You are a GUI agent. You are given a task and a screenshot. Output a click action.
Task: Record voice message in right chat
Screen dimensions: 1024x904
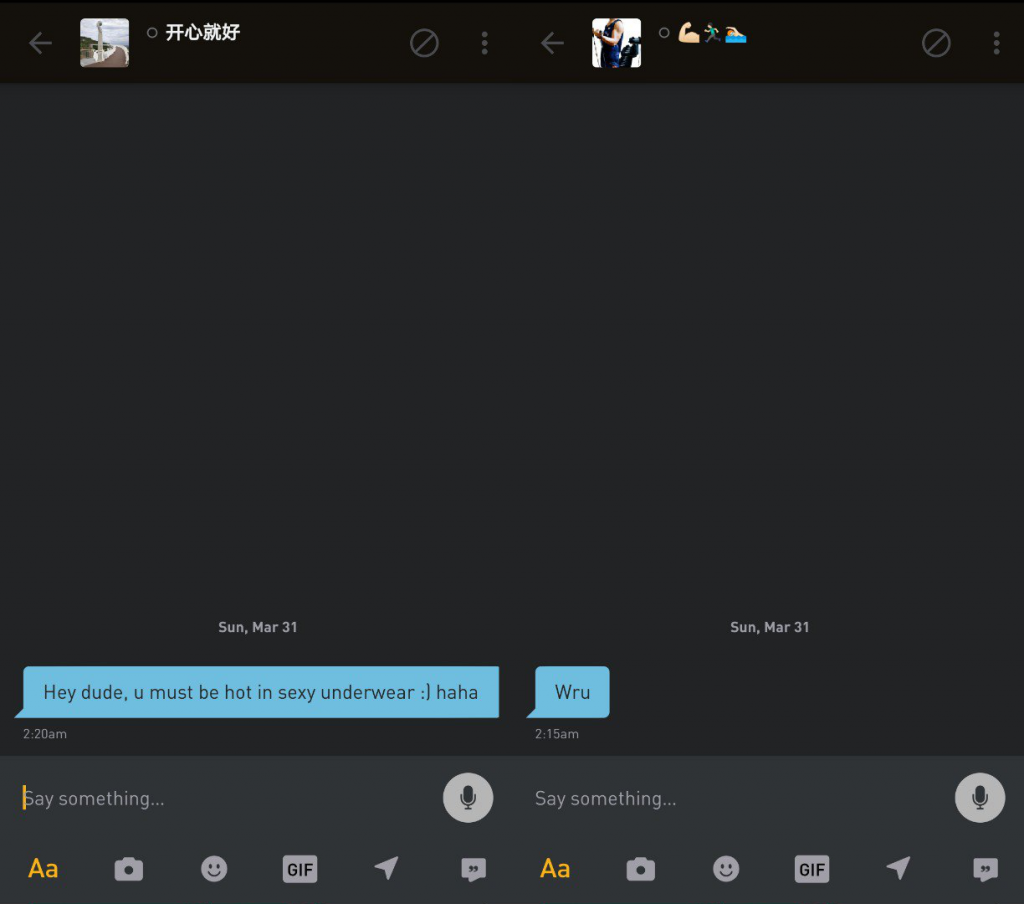point(980,798)
